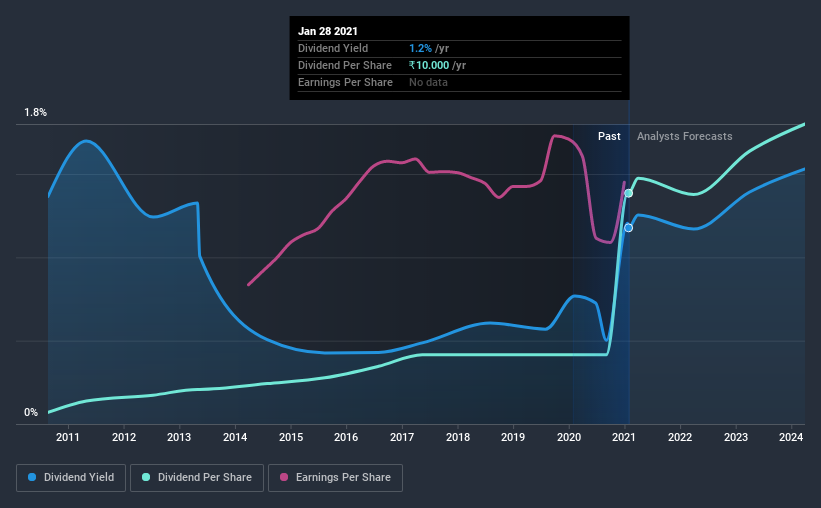This screenshot has height=508, width=821.
Task: Toggle the Dividend Per Share legend button
Action: pos(197,478)
